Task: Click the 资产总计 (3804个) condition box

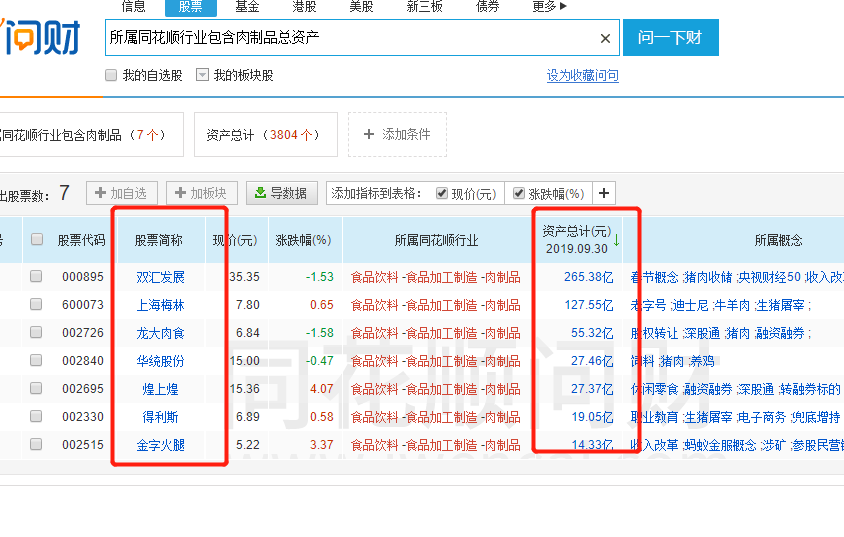Action: (x=265, y=135)
